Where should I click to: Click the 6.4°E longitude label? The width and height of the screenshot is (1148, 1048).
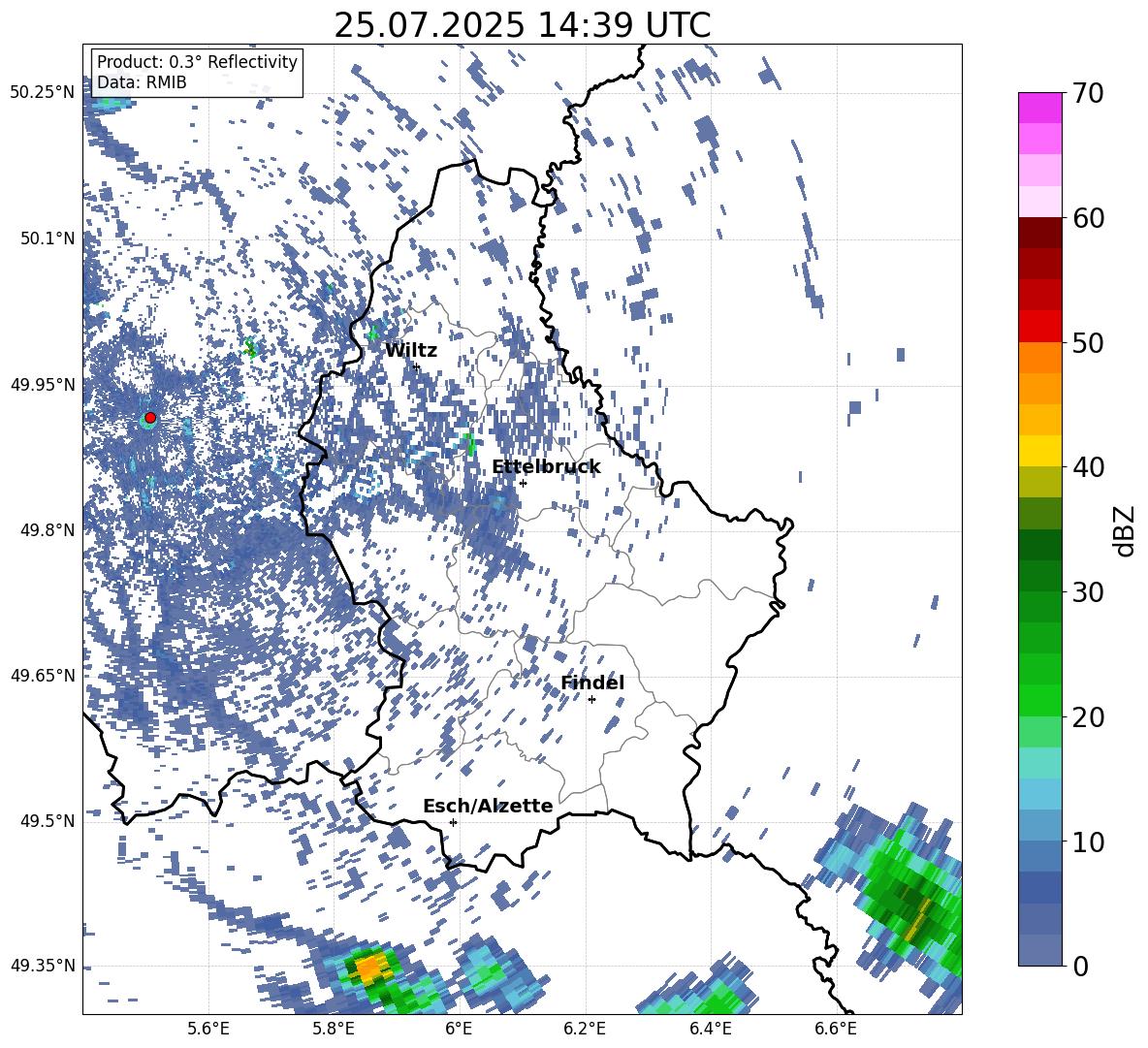pos(711,1030)
